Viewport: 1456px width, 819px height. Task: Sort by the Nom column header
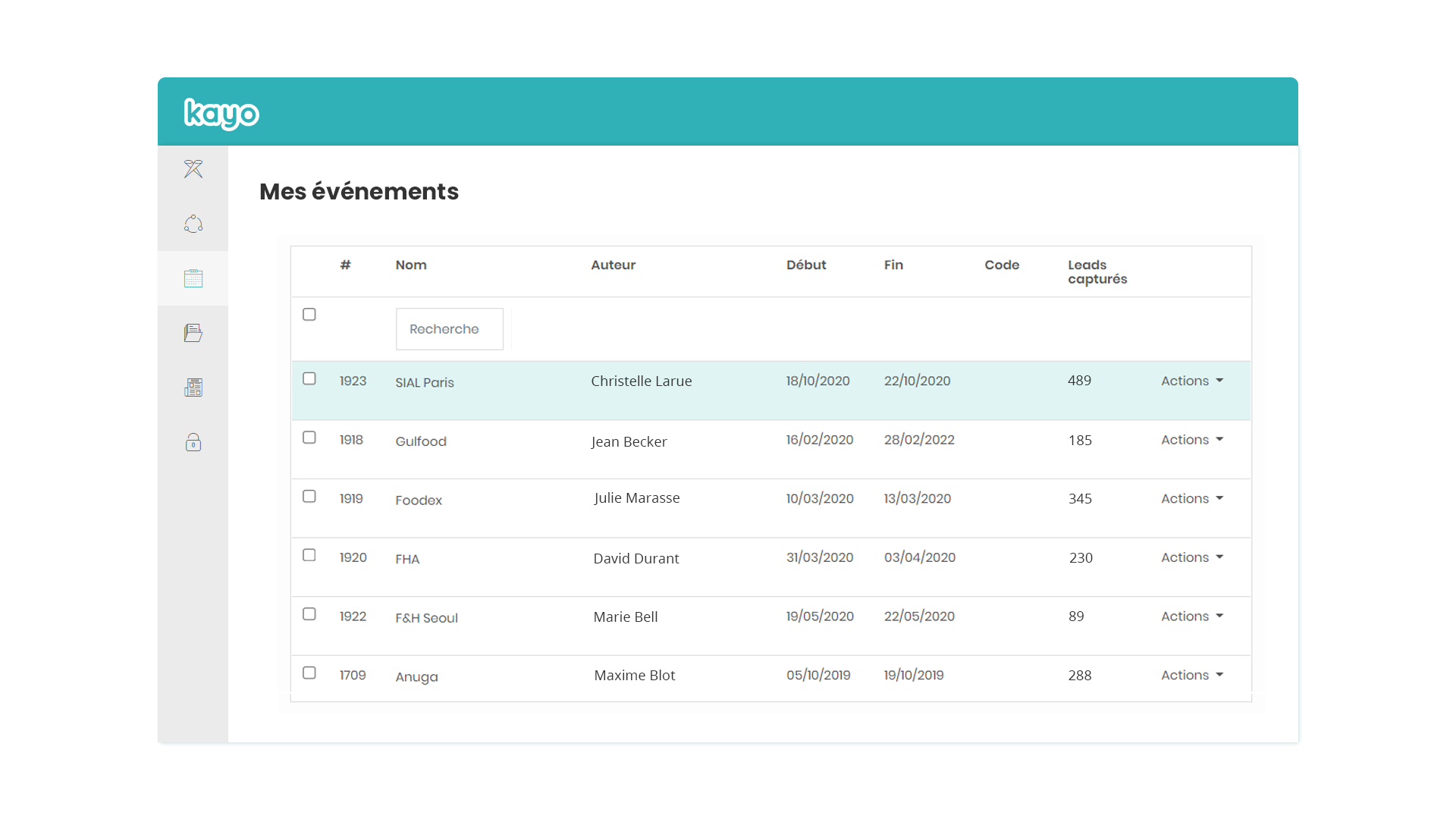coord(411,265)
